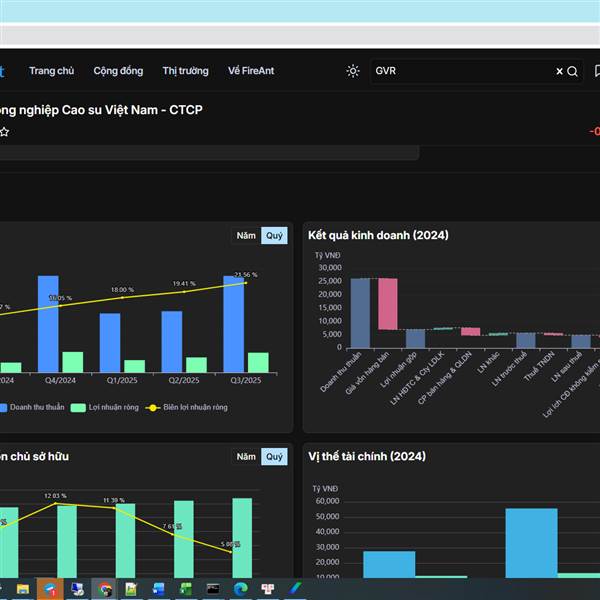The image size is (600, 600).
Task: Click the Lợi nhuận gộp waterfall bar
Action: coord(415,339)
